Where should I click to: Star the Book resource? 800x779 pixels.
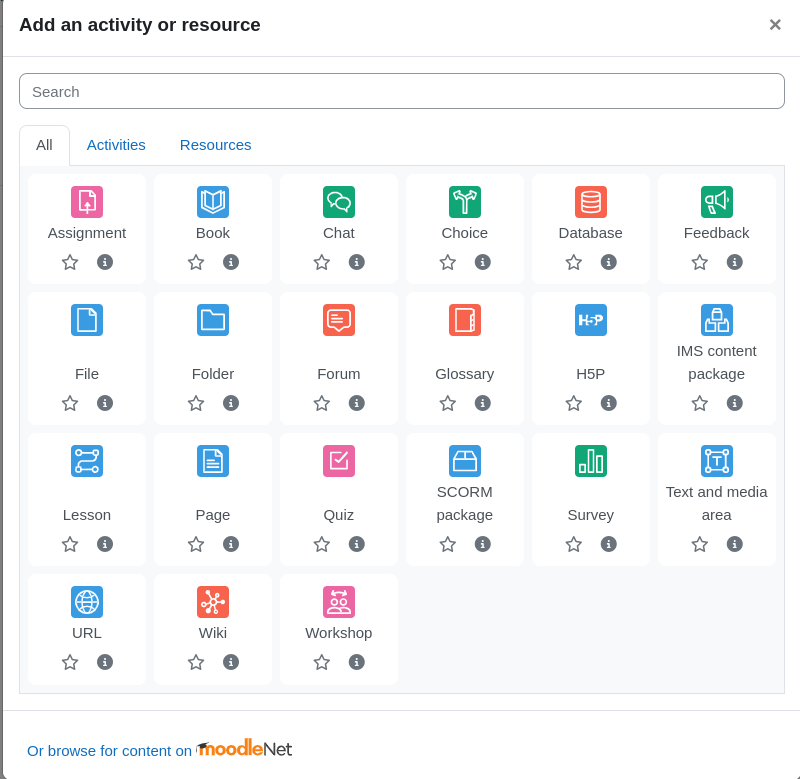tap(196, 262)
